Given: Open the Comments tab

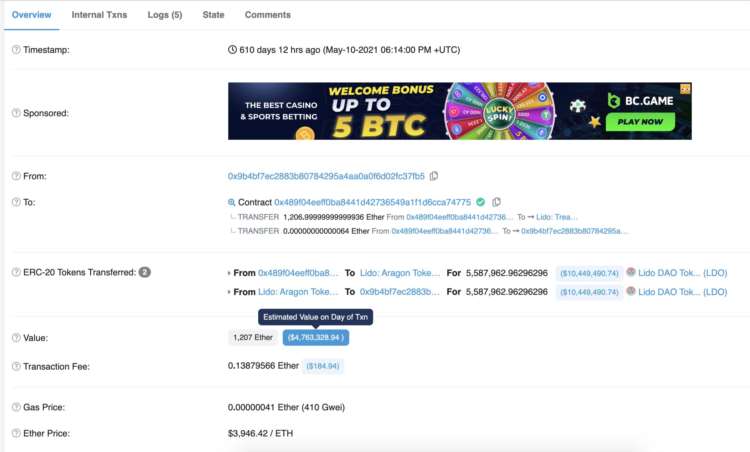Looking at the screenshot, I should [267, 15].
